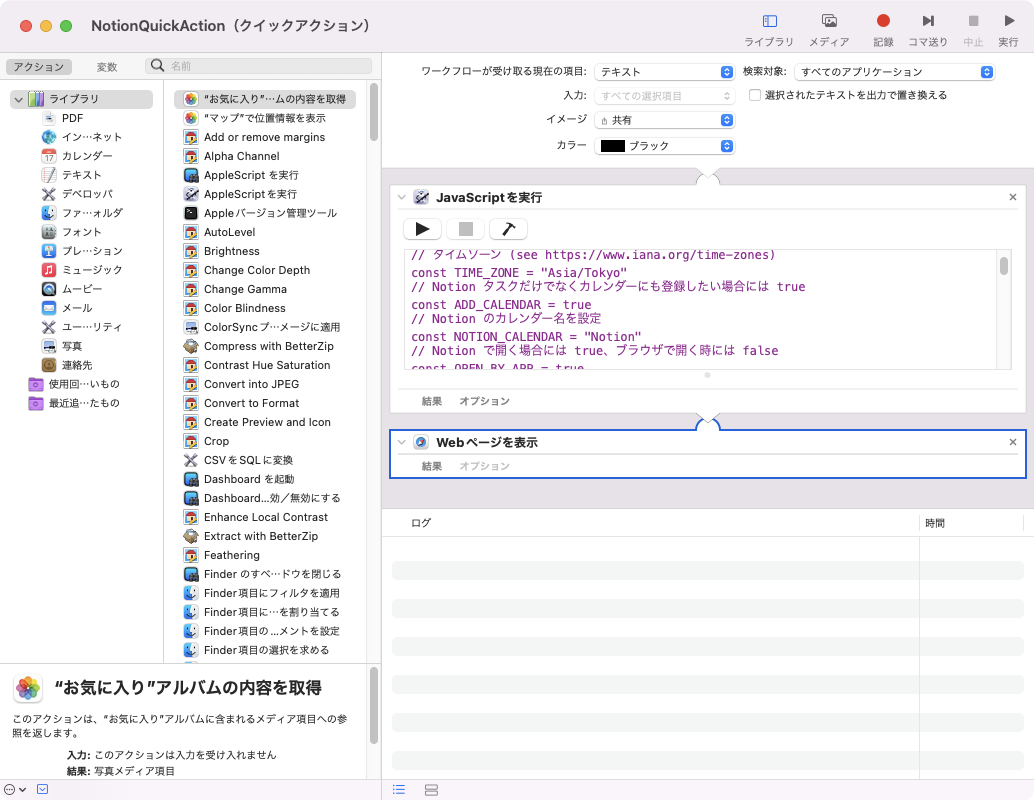The height and width of the screenshot is (800, 1034).
Task: Run the JavaScript action with its play button
Action: (x=422, y=229)
